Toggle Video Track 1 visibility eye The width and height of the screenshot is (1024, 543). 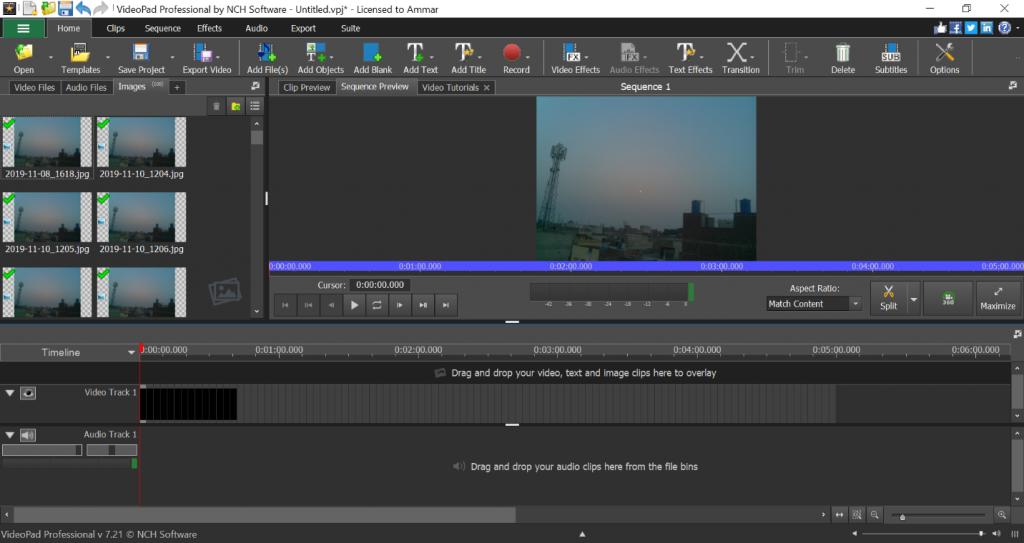pos(27,393)
